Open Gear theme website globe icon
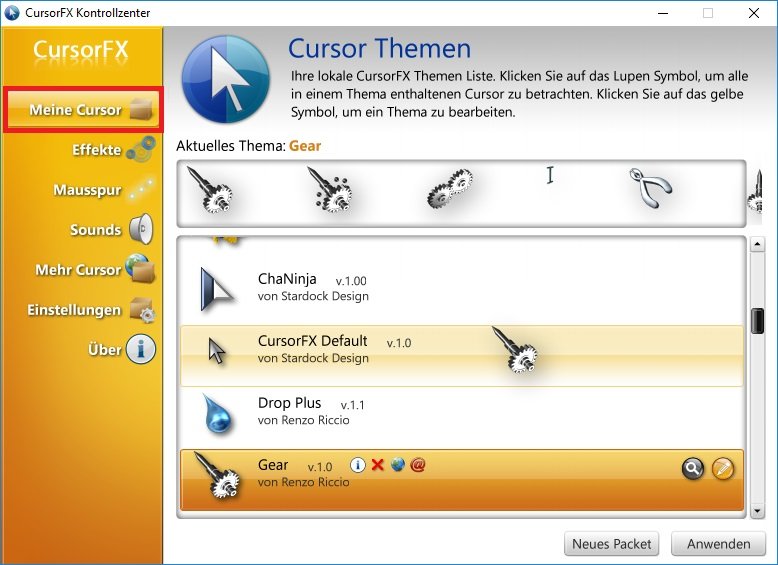 (398, 464)
